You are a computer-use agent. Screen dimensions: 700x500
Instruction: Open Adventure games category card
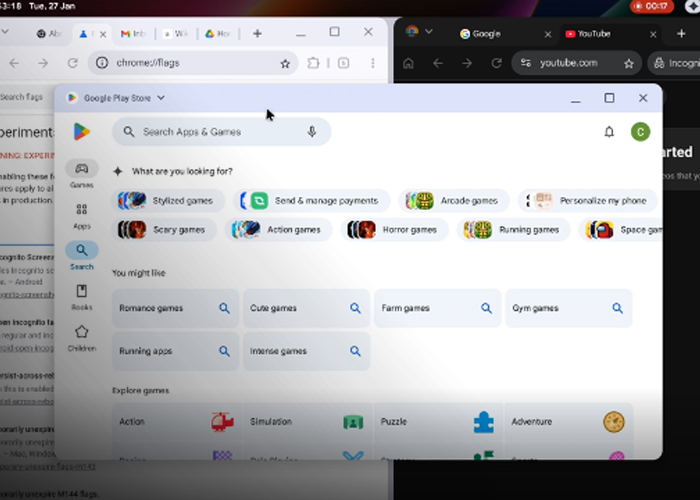coord(569,422)
